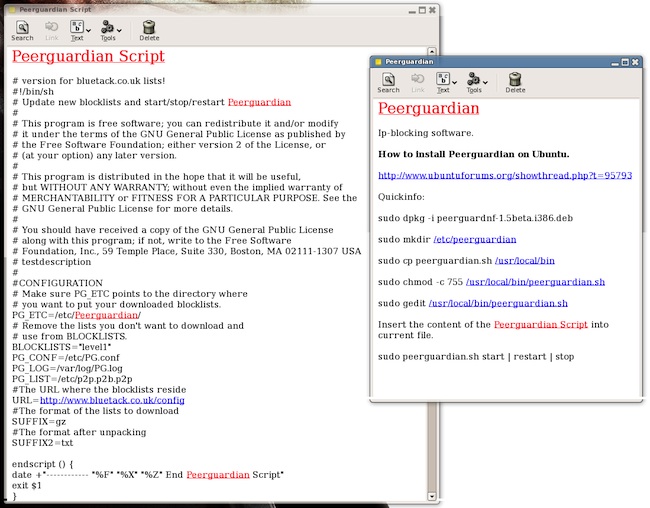Click the 'BLOCKLISTS="level1"' line

click(61, 347)
